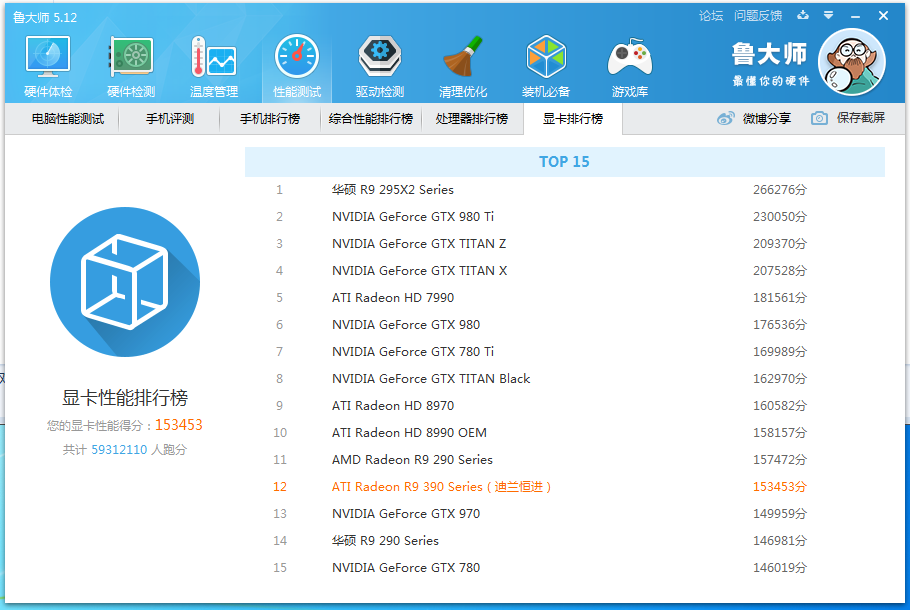This screenshot has height=610, width=910.
Task: Click the 266276分 top score
Action: click(780, 190)
